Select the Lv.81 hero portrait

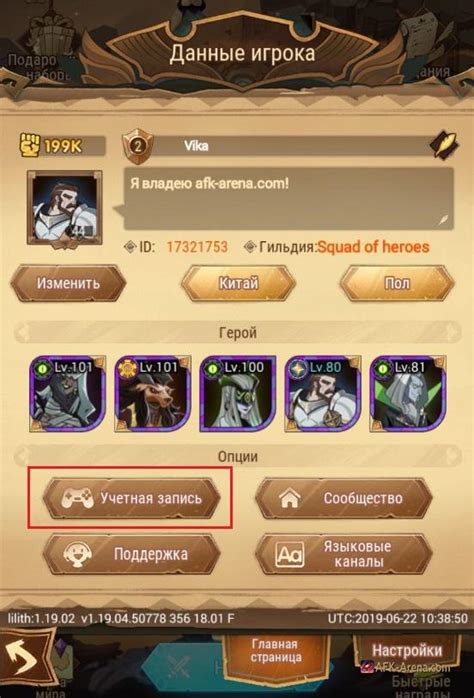click(x=408, y=394)
